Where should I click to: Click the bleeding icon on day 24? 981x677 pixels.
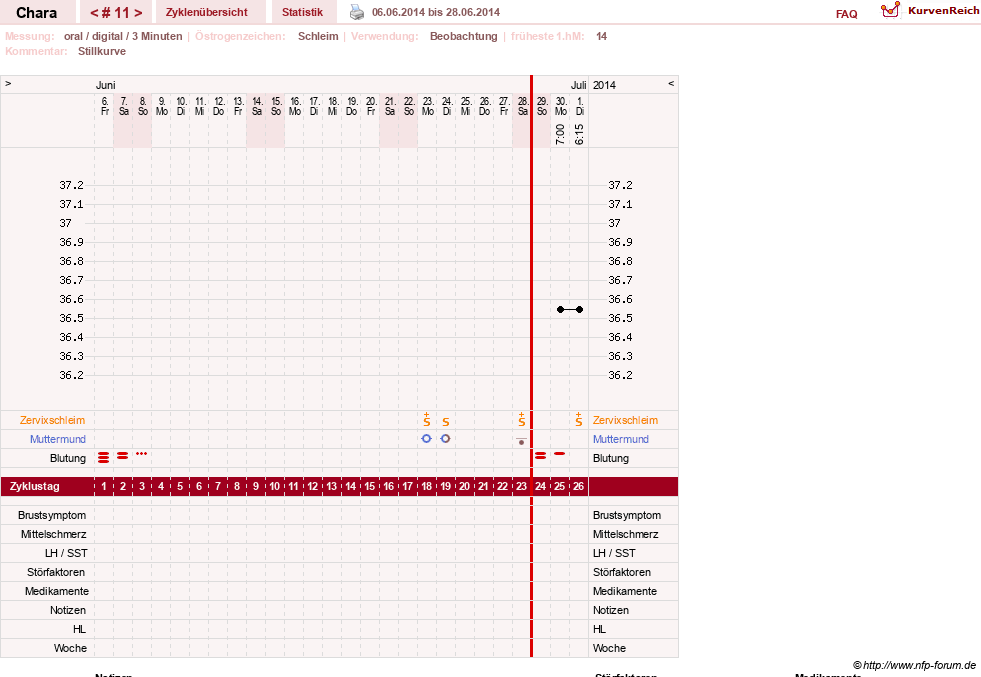541,456
